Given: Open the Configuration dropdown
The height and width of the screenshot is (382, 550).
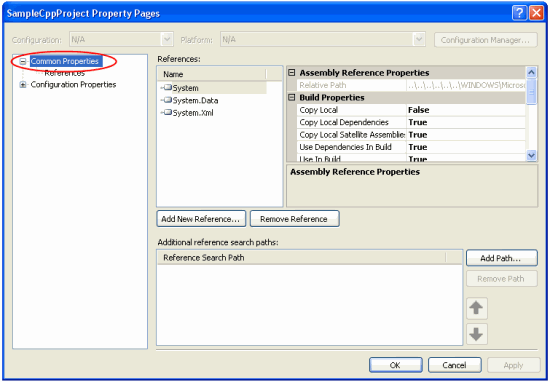Looking at the screenshot, I should point(167,39).
